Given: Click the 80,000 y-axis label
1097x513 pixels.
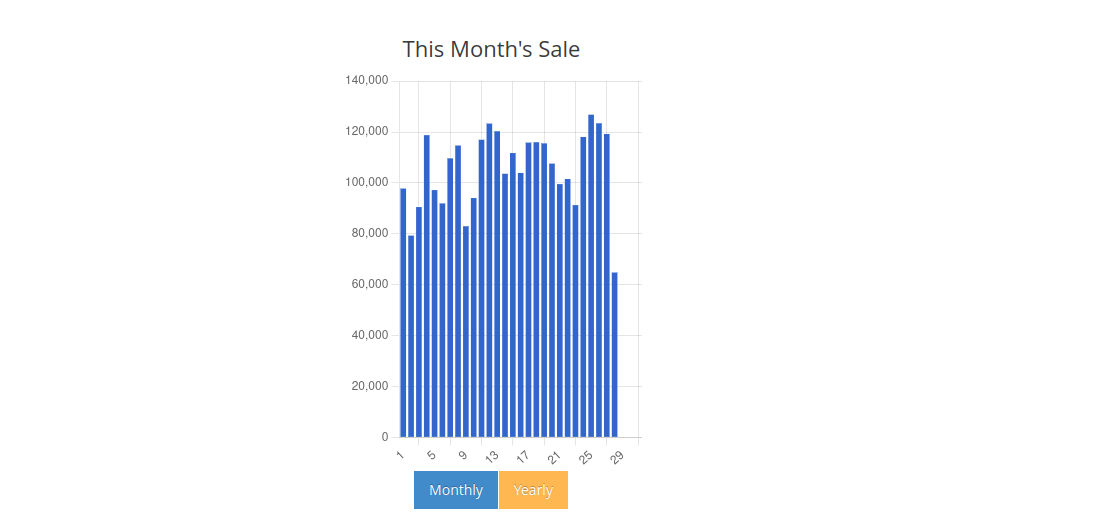Looking at the screenshot, I should (369, 233).
